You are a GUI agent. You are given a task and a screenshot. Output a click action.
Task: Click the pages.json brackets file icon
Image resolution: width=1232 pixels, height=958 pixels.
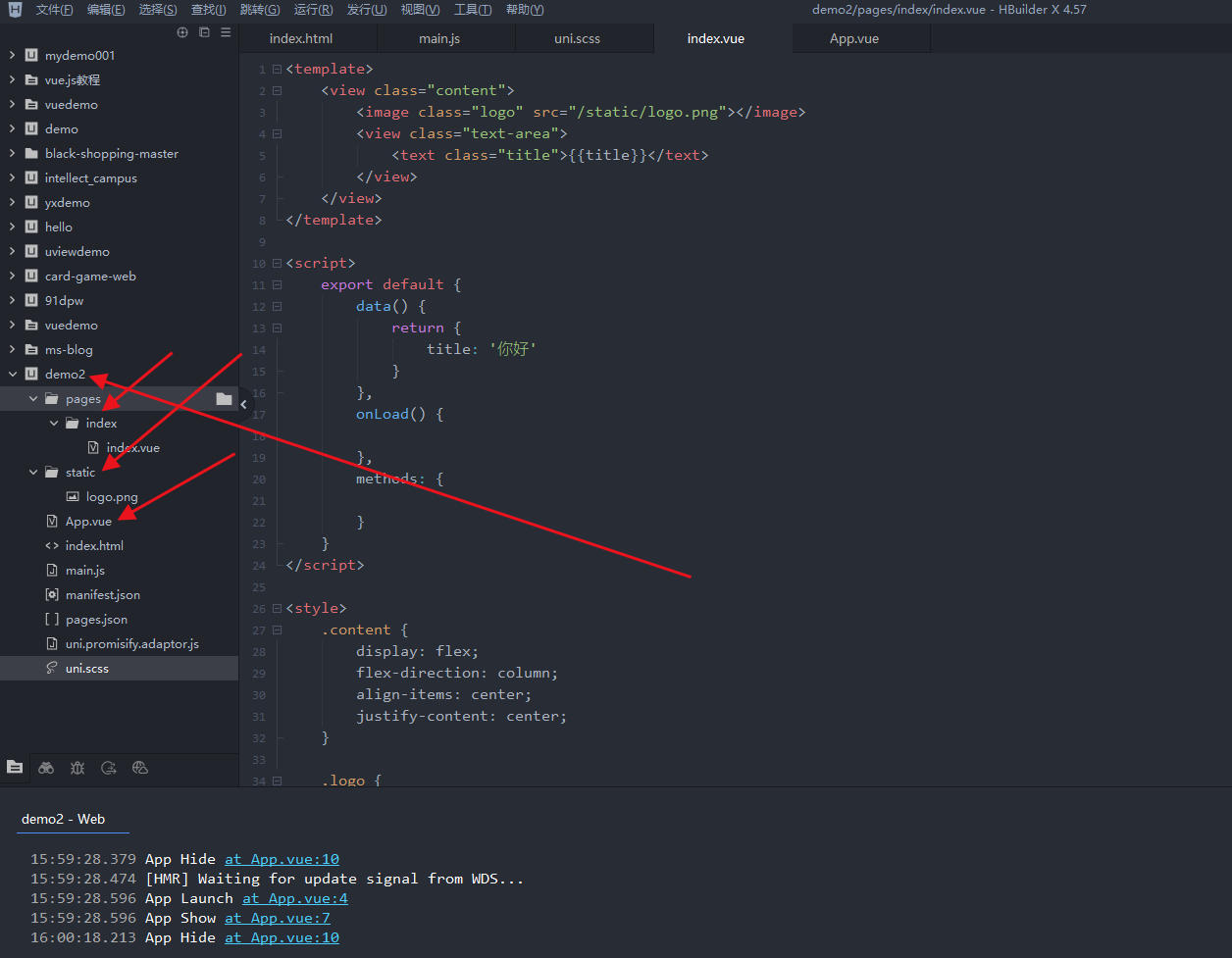[52, 620]
